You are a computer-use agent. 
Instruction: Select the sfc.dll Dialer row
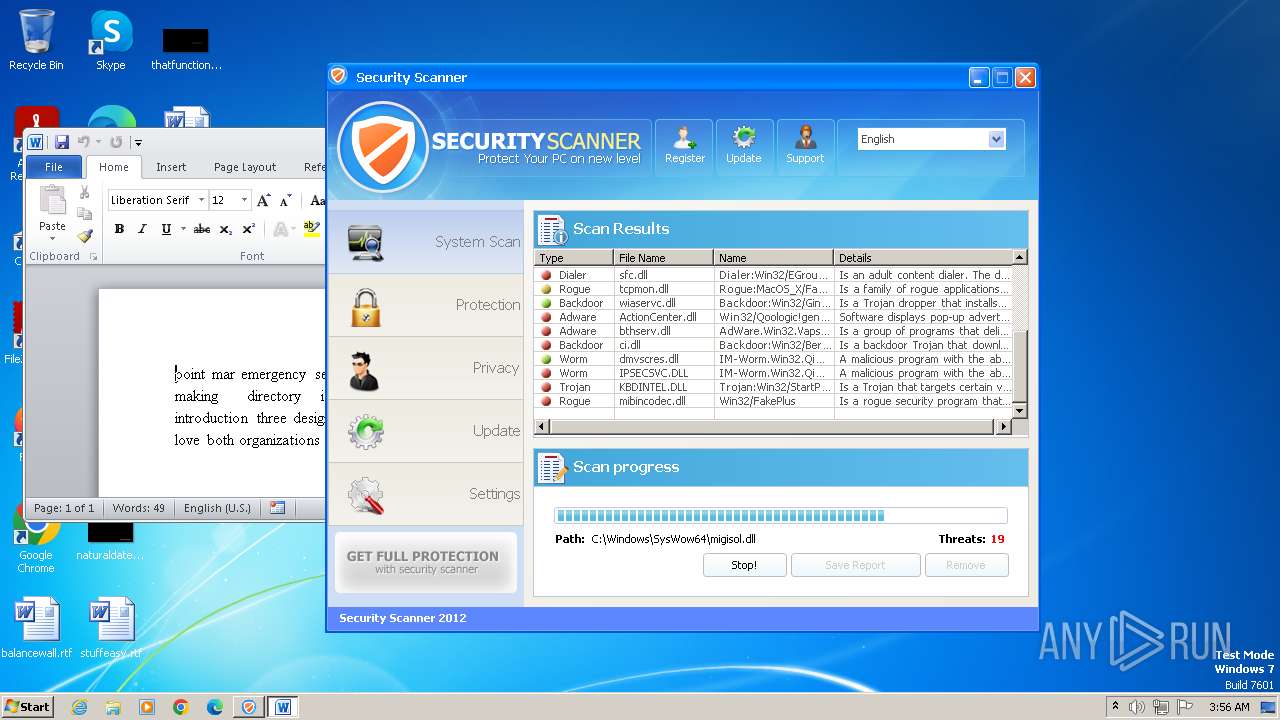[x=773, y=275]
